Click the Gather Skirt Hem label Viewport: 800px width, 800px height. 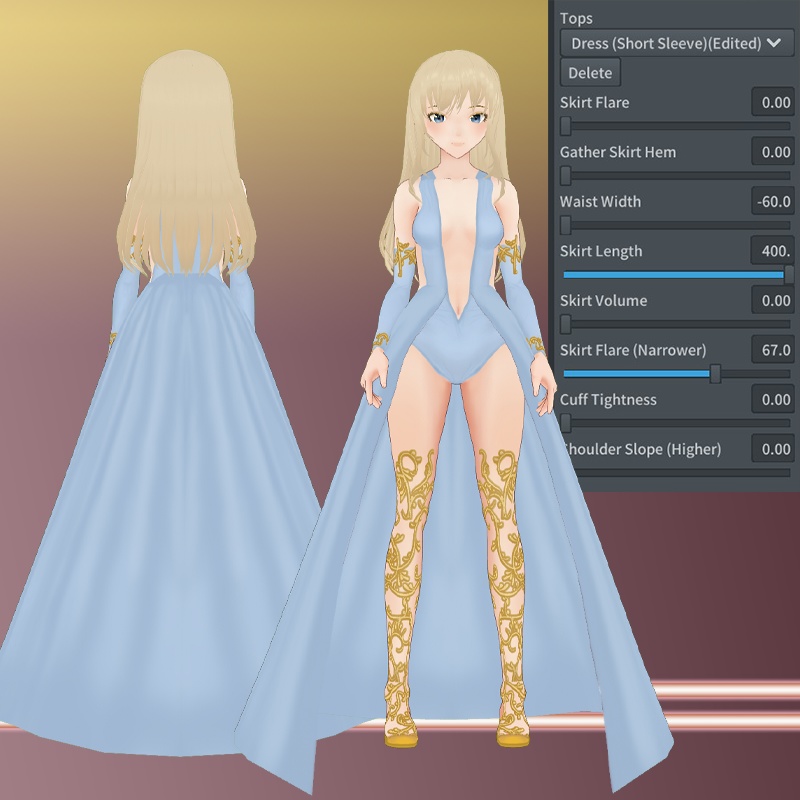618,152
